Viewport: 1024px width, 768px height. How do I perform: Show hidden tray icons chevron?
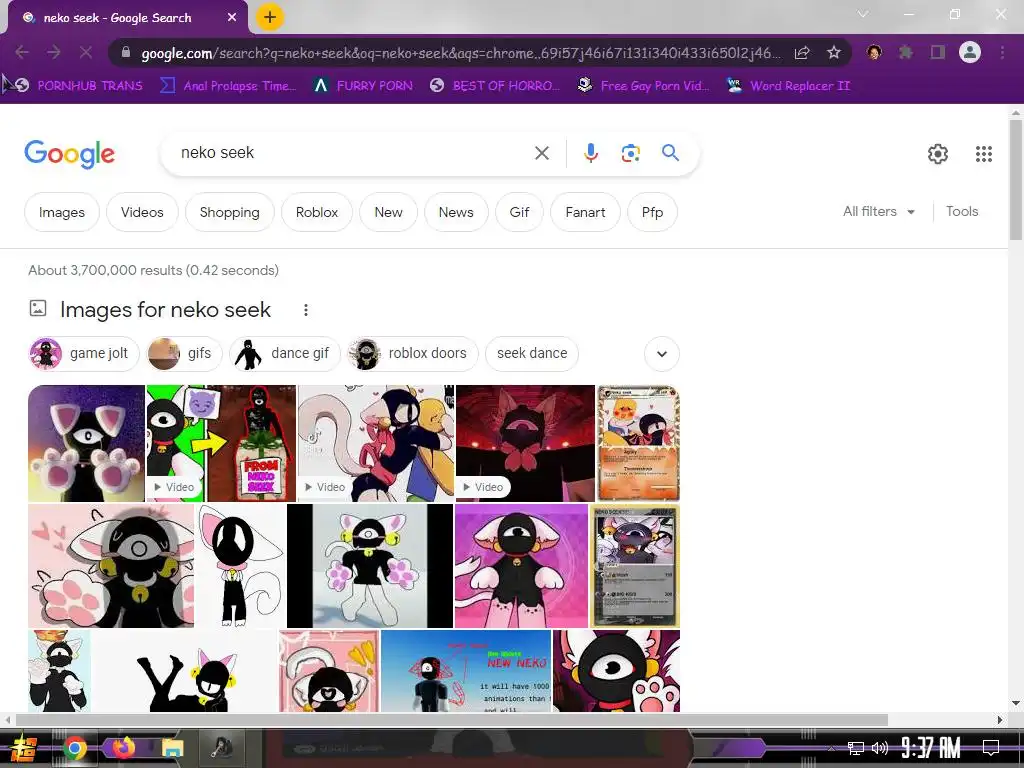coord(831,748)
